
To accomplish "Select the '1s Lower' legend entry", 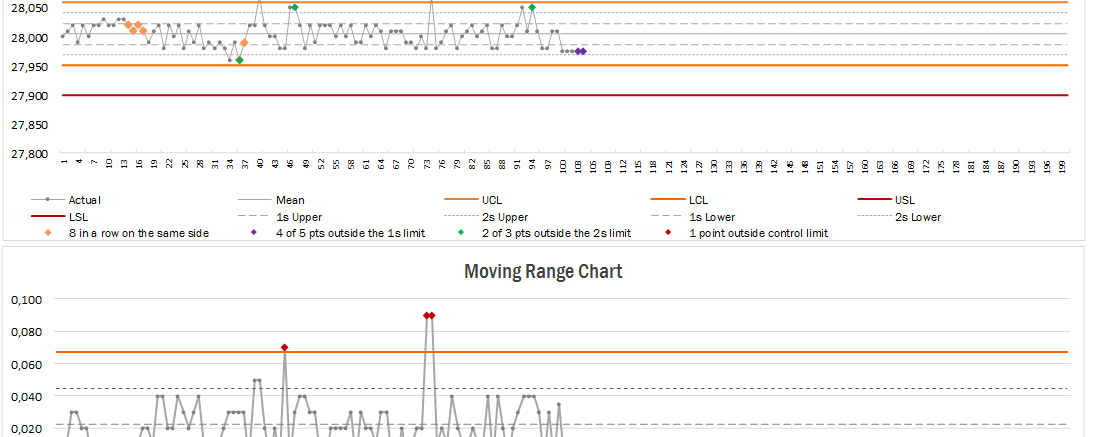I will [710, 216].
